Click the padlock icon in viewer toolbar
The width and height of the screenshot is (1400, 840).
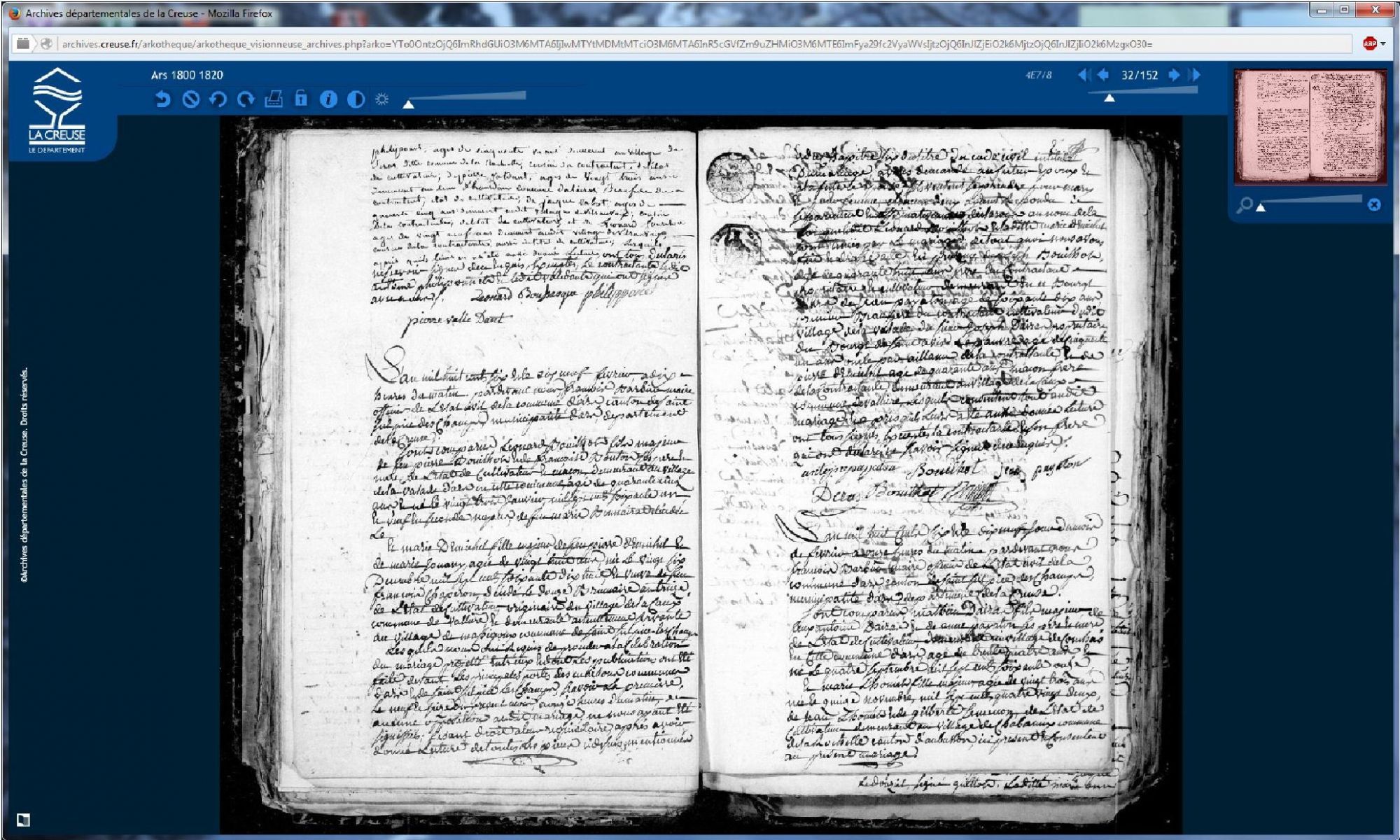[301, 99]
